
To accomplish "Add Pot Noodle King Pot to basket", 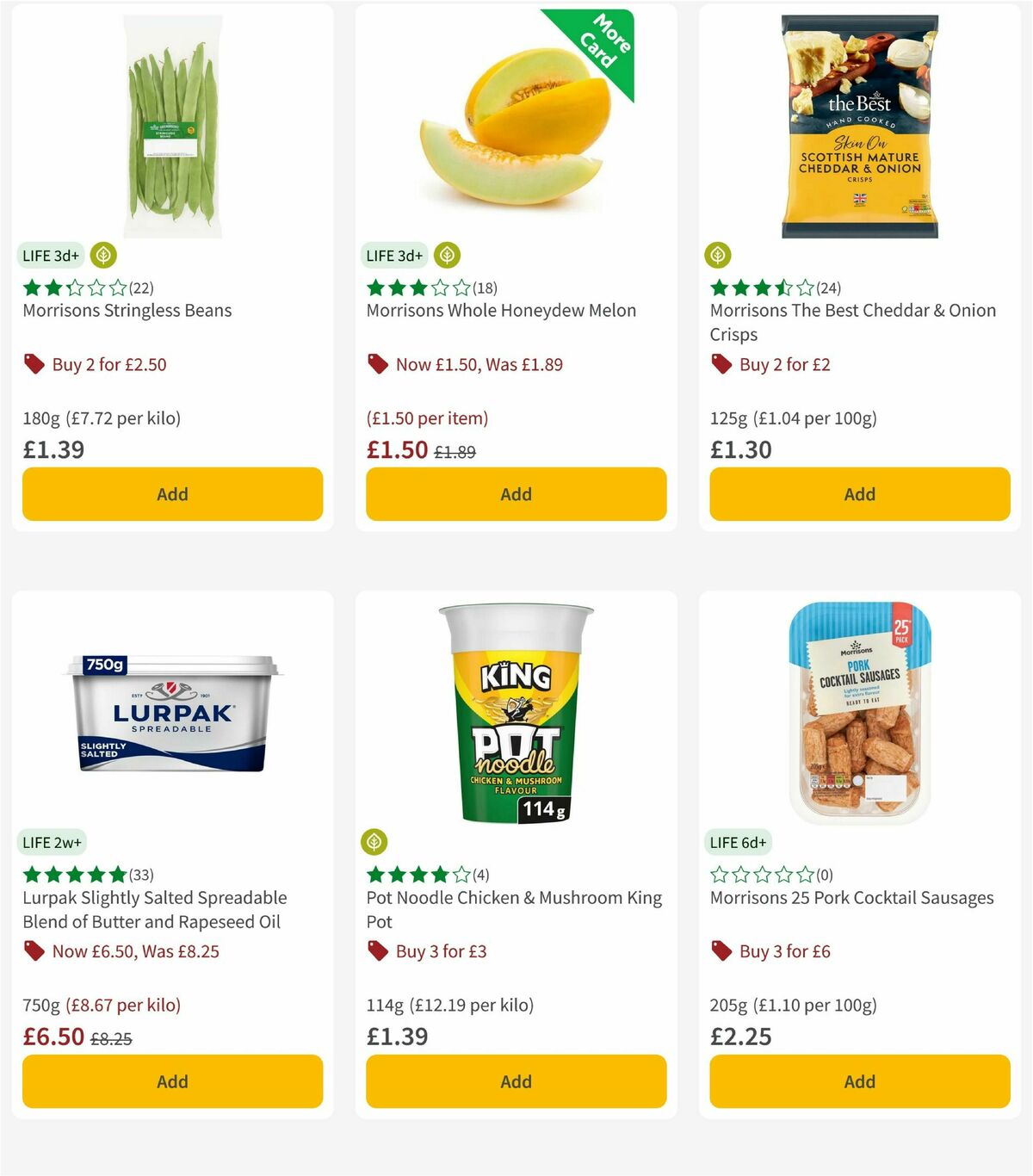I will 515,1081.
